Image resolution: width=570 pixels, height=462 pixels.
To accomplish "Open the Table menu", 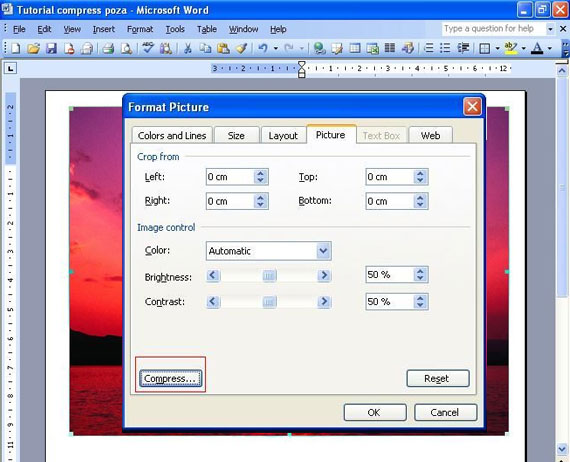I will [207, 29].
